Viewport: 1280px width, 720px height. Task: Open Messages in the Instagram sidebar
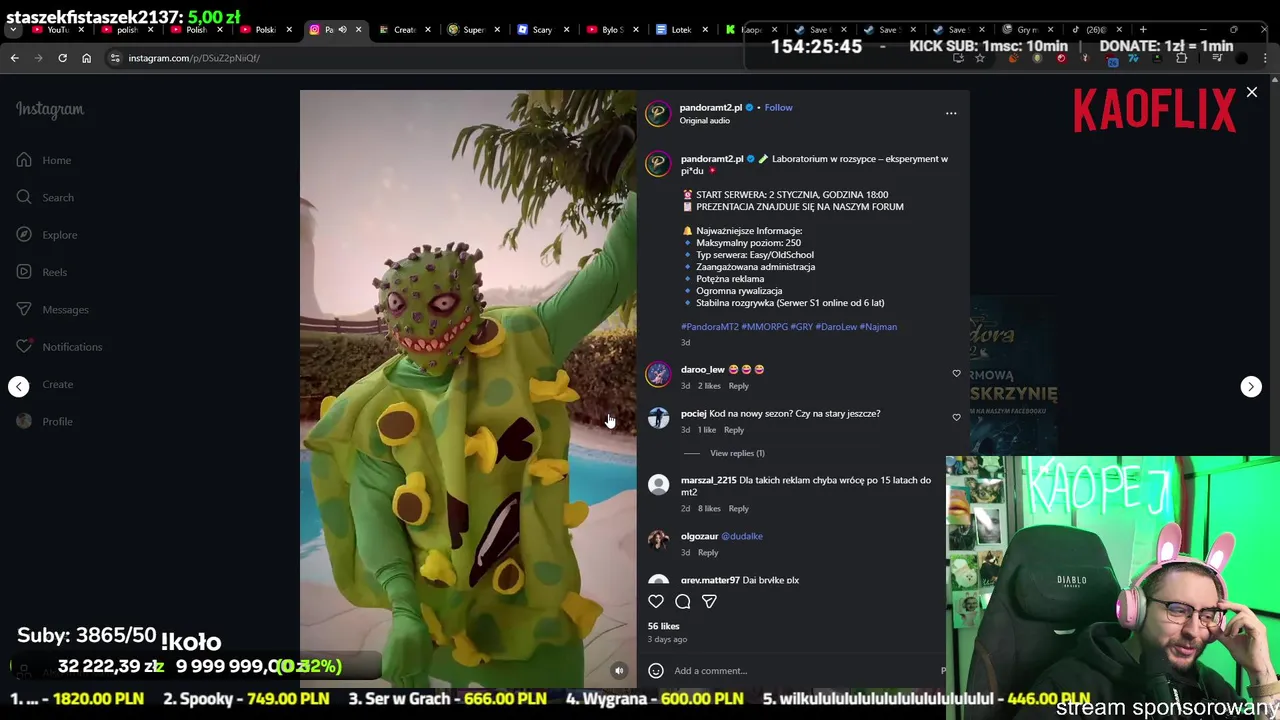click(x=53, y=309)
